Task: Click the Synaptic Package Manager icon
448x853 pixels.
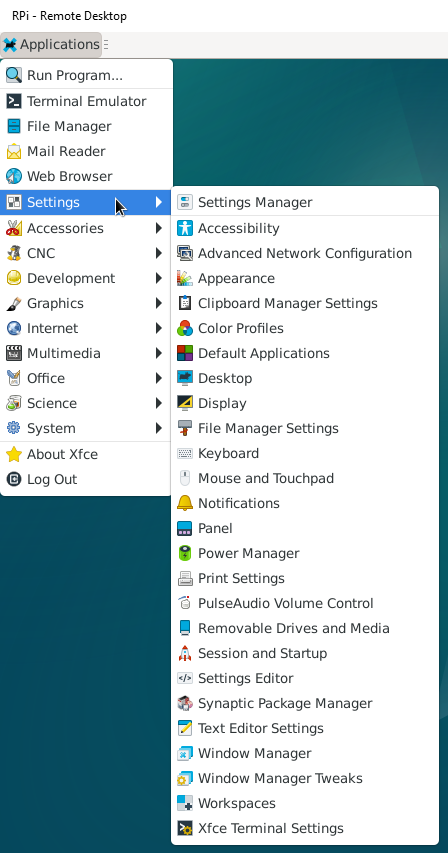Action: [x=185, y=703]
